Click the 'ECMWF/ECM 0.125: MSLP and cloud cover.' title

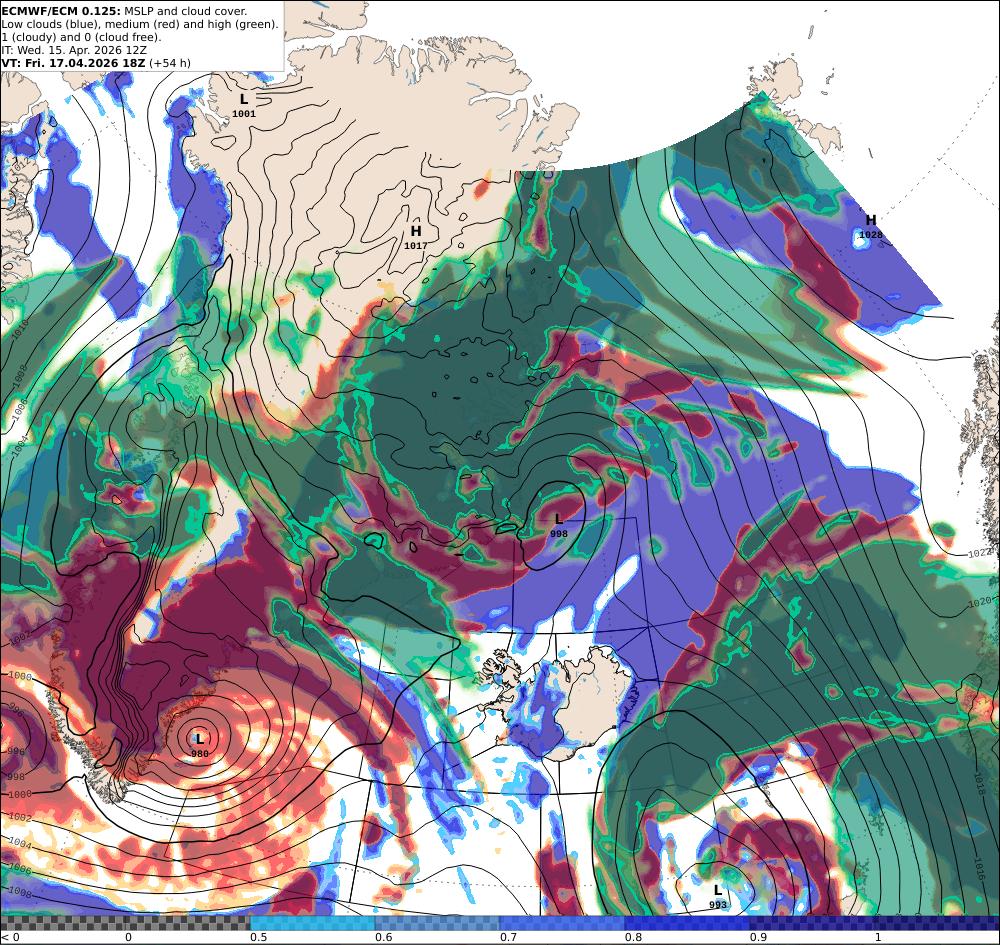pyautogui.click(x=124, y=11)
